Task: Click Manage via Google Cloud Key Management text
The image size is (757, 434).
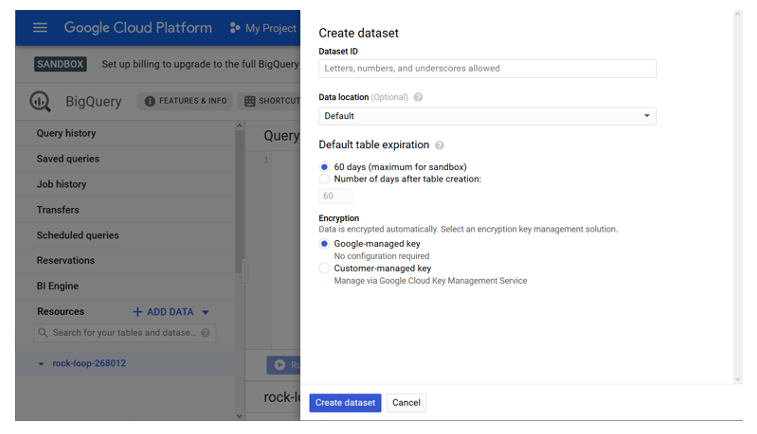Action: coord(430,281)
